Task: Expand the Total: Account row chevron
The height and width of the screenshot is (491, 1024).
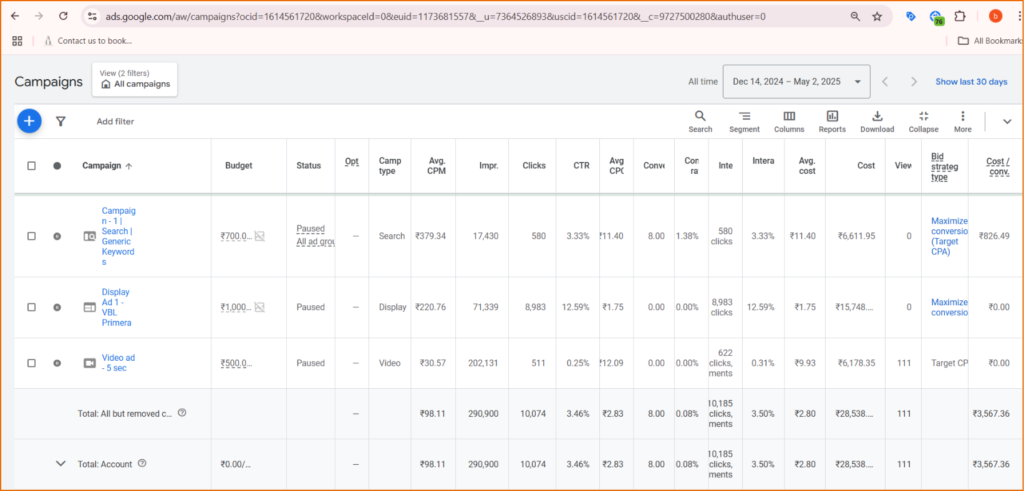Action: [x=61, y=463]
